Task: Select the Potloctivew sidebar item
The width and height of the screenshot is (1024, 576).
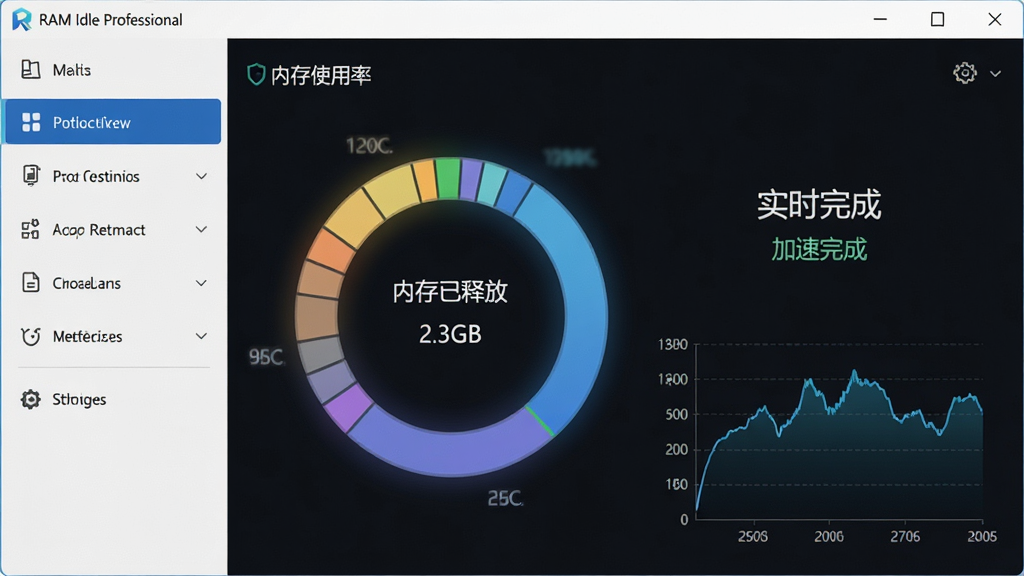Action: tap(112, 121)
